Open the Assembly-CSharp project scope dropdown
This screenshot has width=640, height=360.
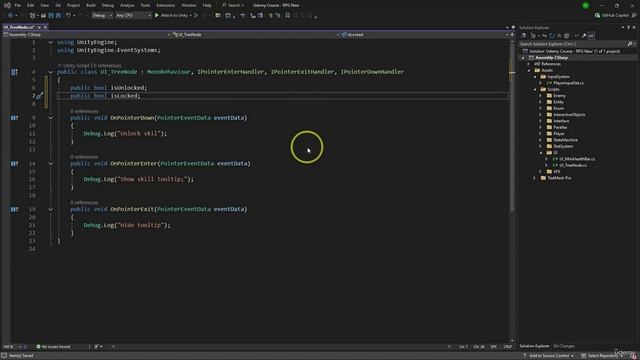coord(87,35)
